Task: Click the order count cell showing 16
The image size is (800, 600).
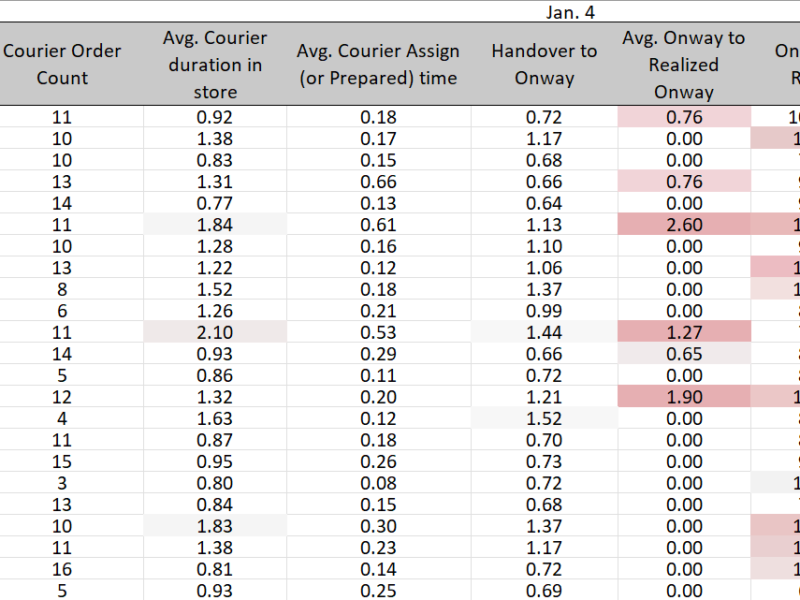Action: [62, 569]
